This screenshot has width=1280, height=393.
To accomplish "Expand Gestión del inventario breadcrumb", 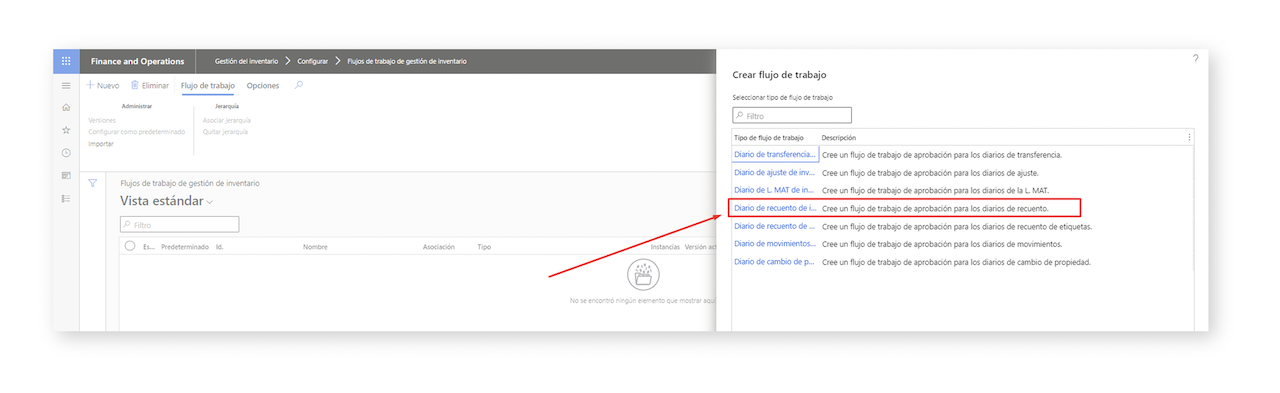I will (x=247, y=62).
